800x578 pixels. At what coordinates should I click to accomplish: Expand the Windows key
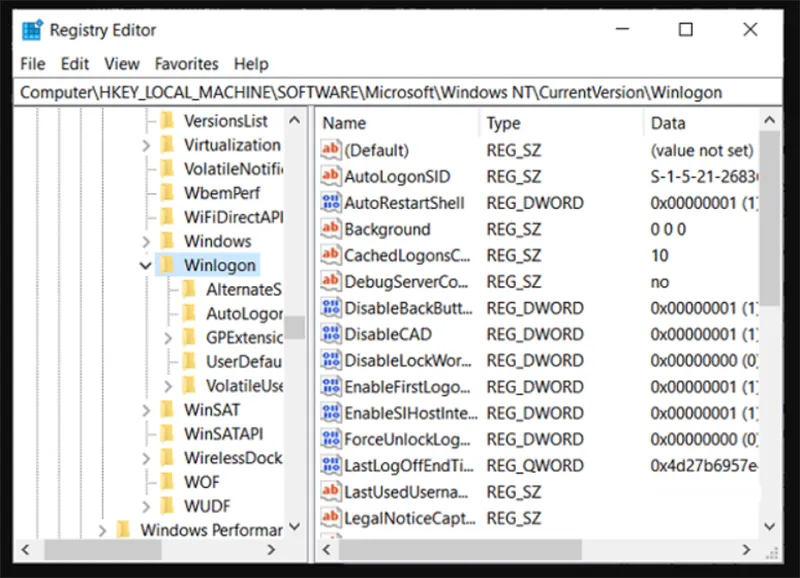pyautogui.click(x=146, y=241)
